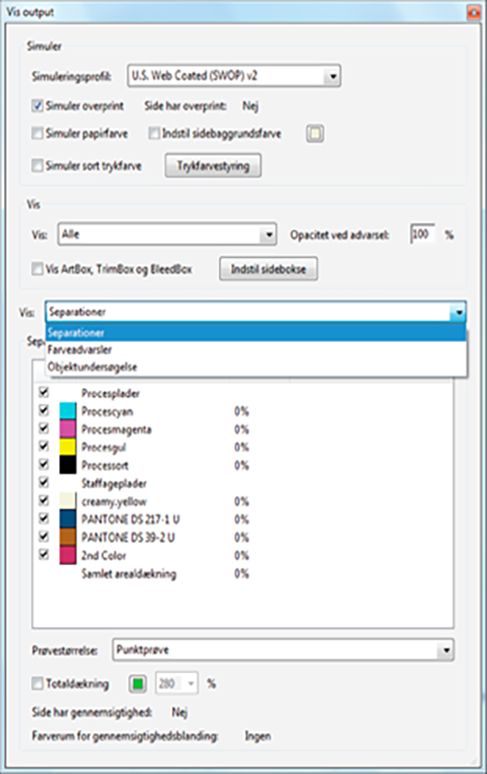
Task: Enable Simuler papirfarve checkbox
Action: [37, 133]
